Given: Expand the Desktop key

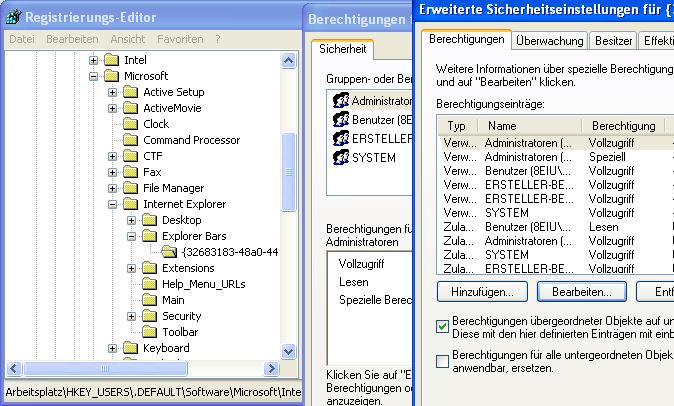Looking at the screenshot, I should [132, 220].
